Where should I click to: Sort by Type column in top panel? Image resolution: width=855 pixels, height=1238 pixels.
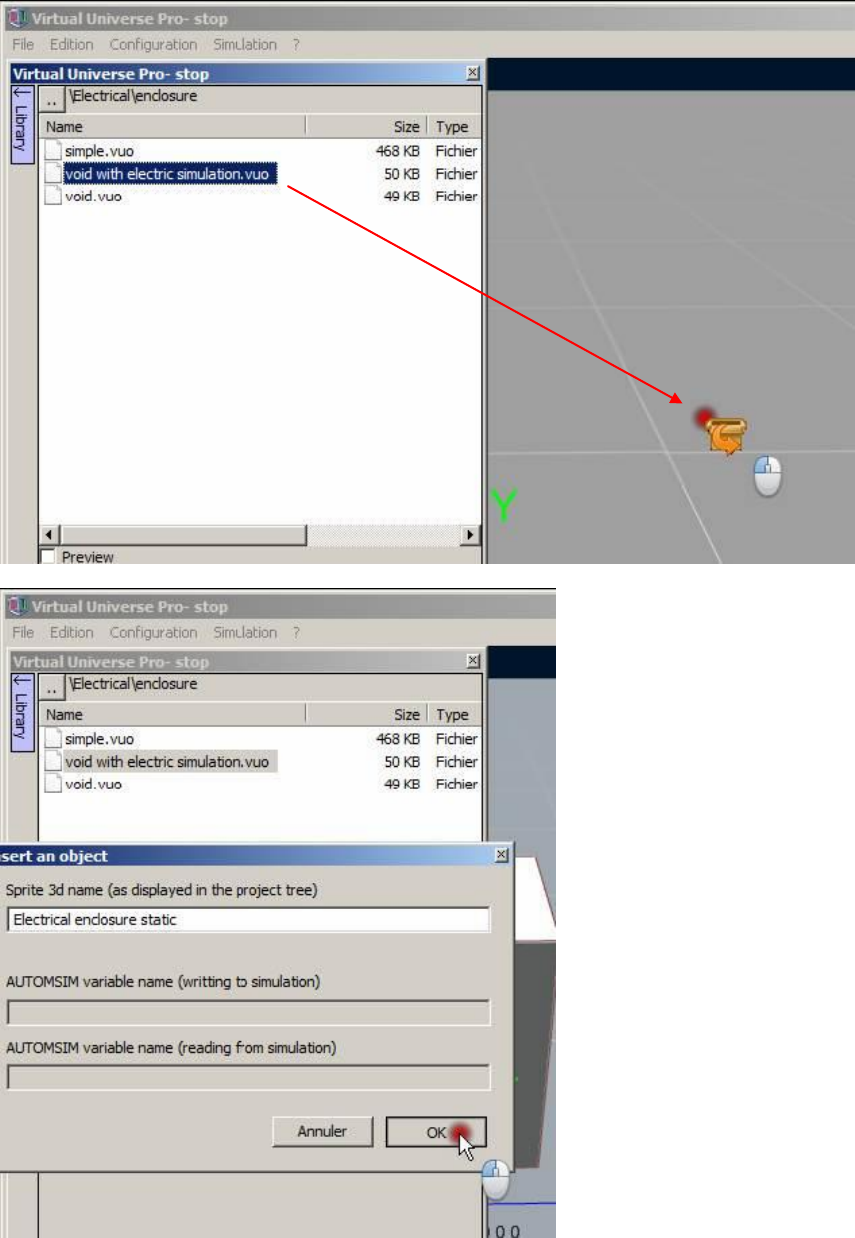[x=454, y=127]
